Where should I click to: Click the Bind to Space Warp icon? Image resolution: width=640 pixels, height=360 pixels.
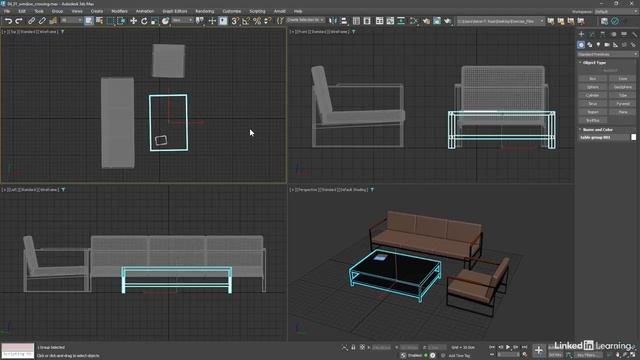(53, 20)
